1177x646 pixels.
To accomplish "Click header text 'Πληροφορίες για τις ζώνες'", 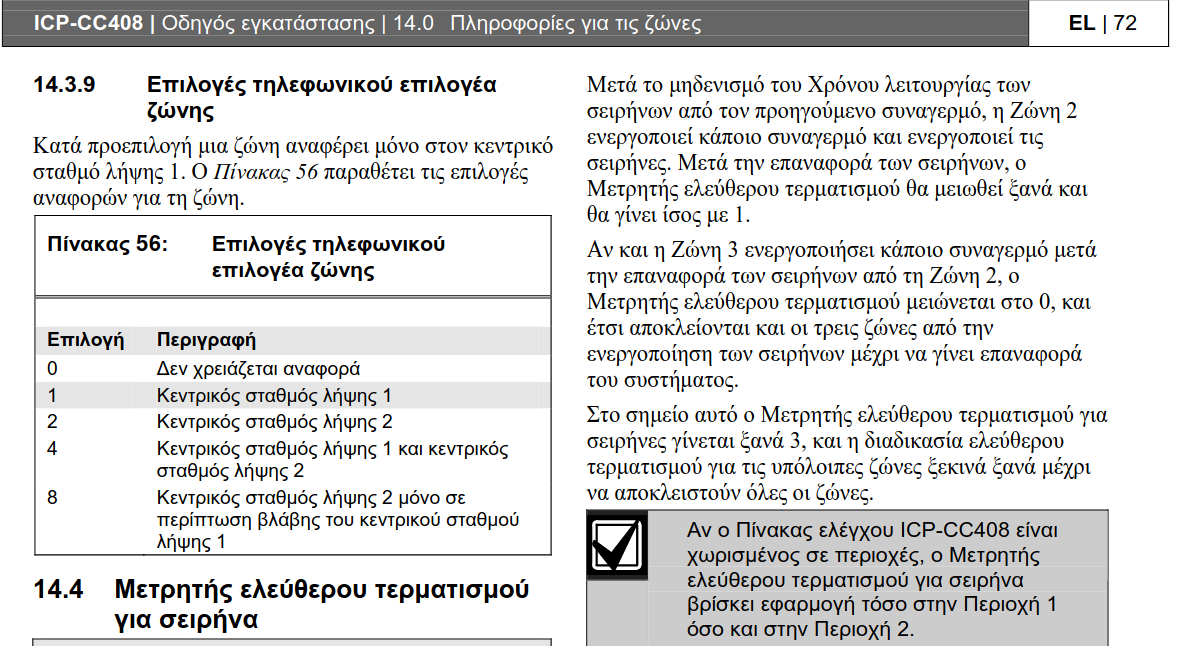I will 576,23.
